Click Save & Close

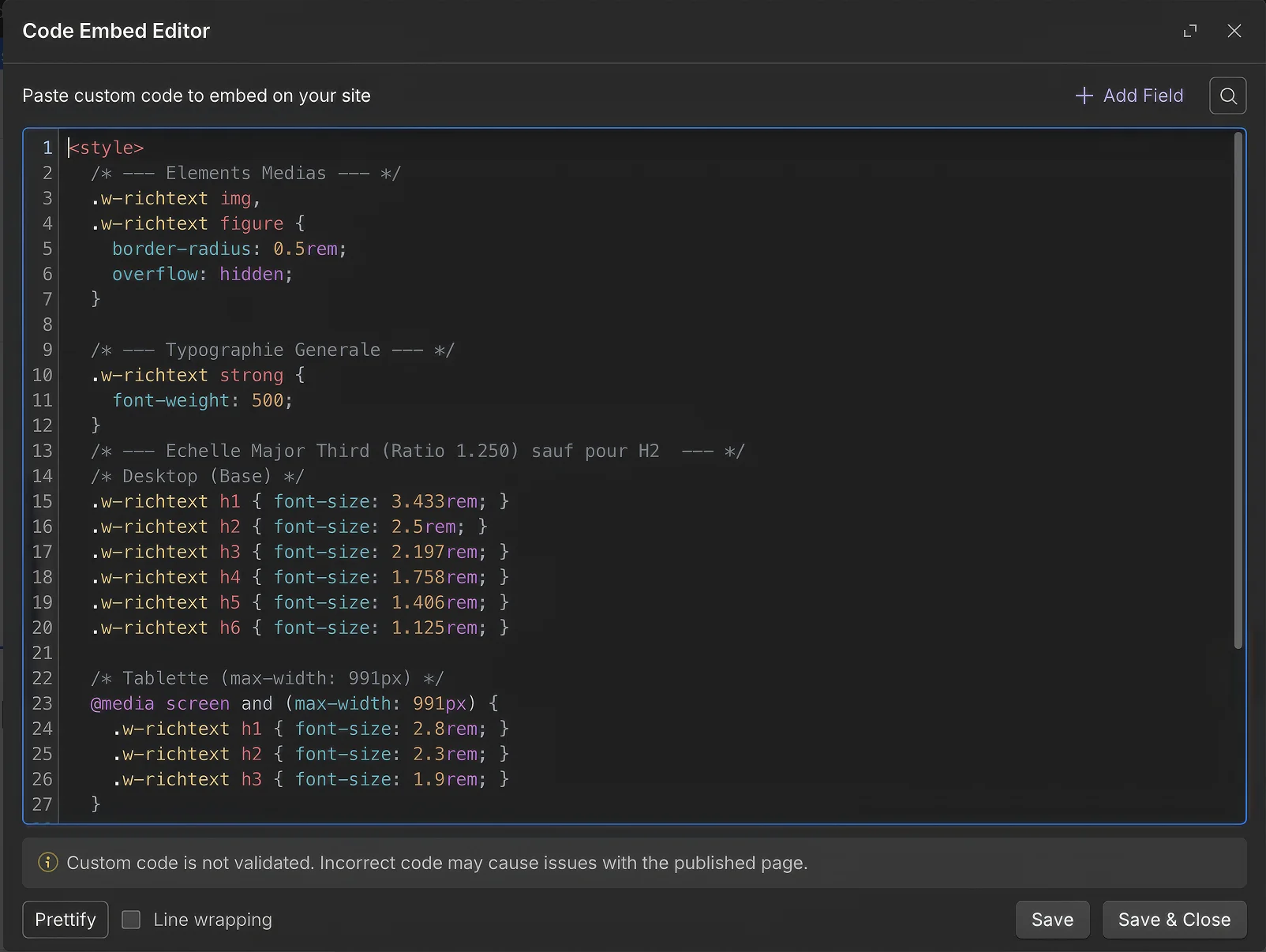pos(1174,919)
